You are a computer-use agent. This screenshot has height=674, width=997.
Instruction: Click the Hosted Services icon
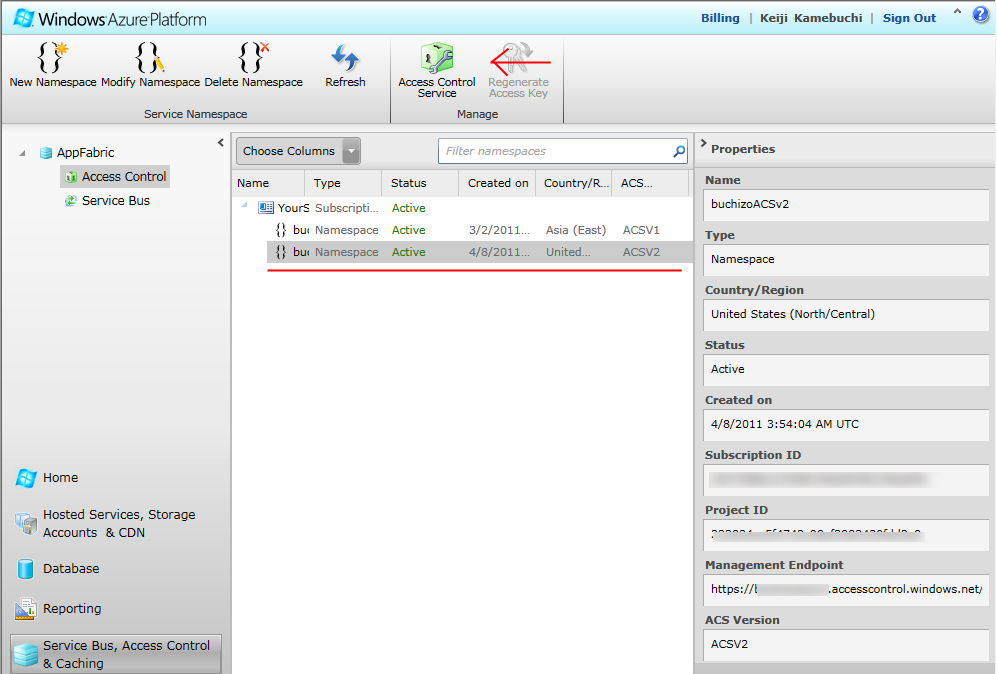(x=25, y=523)
